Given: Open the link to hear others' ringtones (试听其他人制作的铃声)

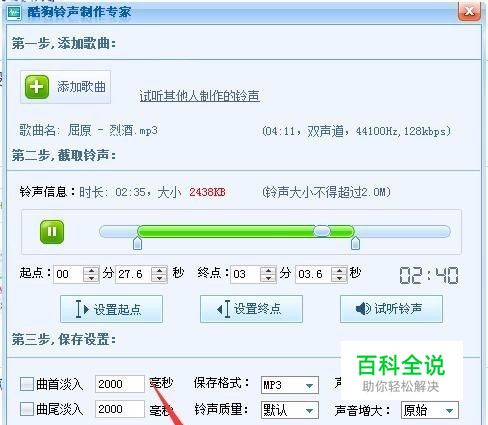Looking at the screenshot, I should [x=199, y=96].
